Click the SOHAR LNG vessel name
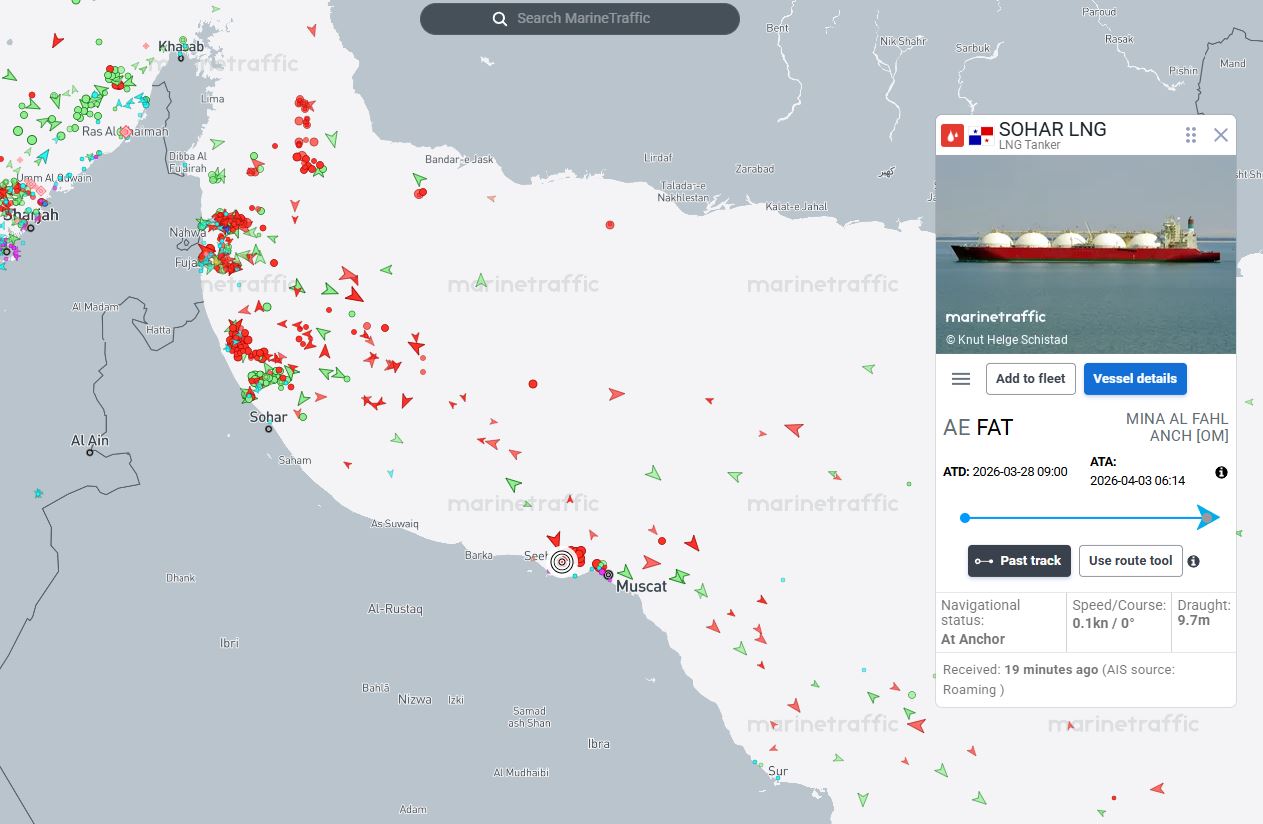This screenshot has width=1263, height=824. tap(1052, 129)
